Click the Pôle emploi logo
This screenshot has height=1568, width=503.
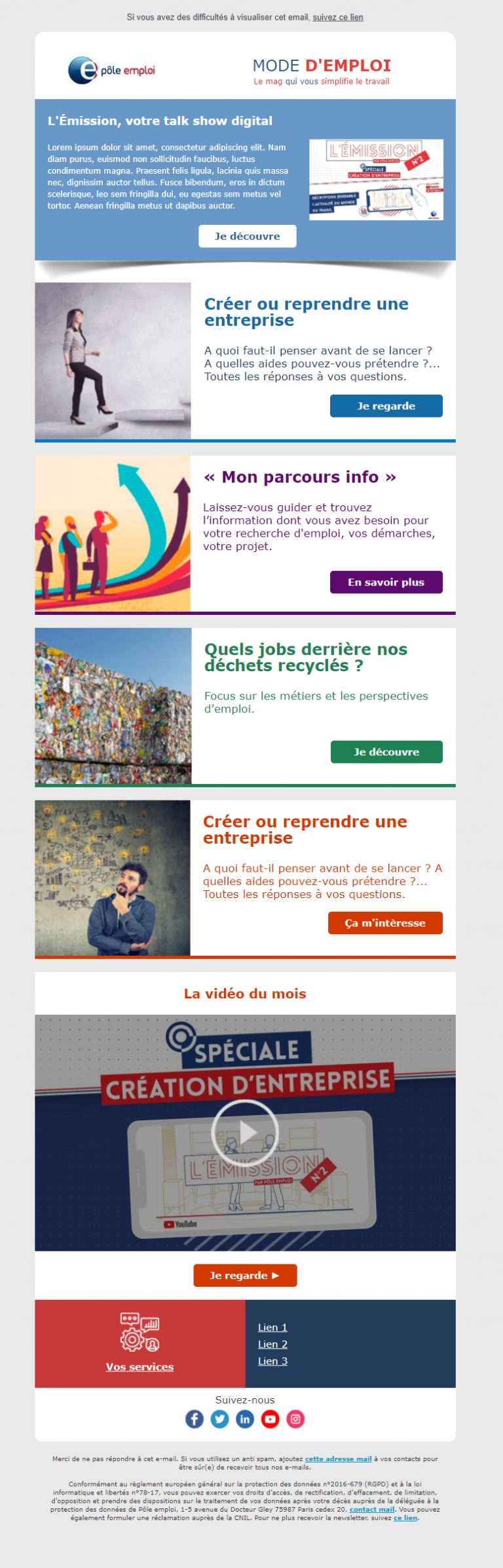click(x=111, y=70)
